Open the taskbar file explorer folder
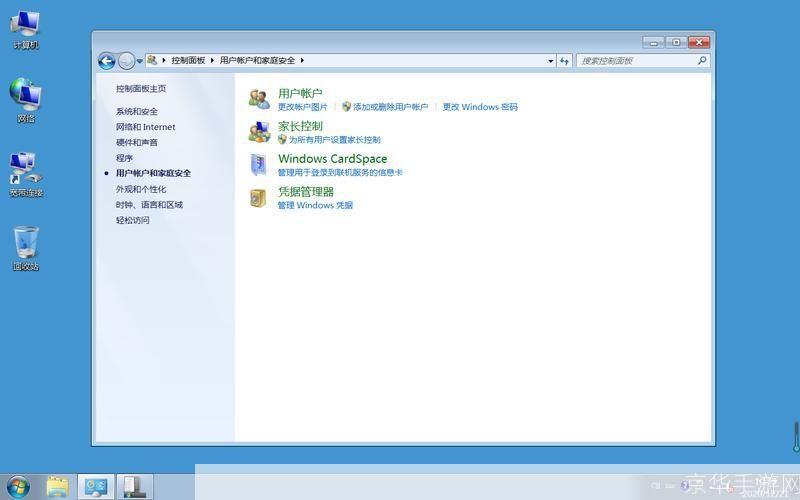Screen dimensions: 800x500 coord(58,487)
